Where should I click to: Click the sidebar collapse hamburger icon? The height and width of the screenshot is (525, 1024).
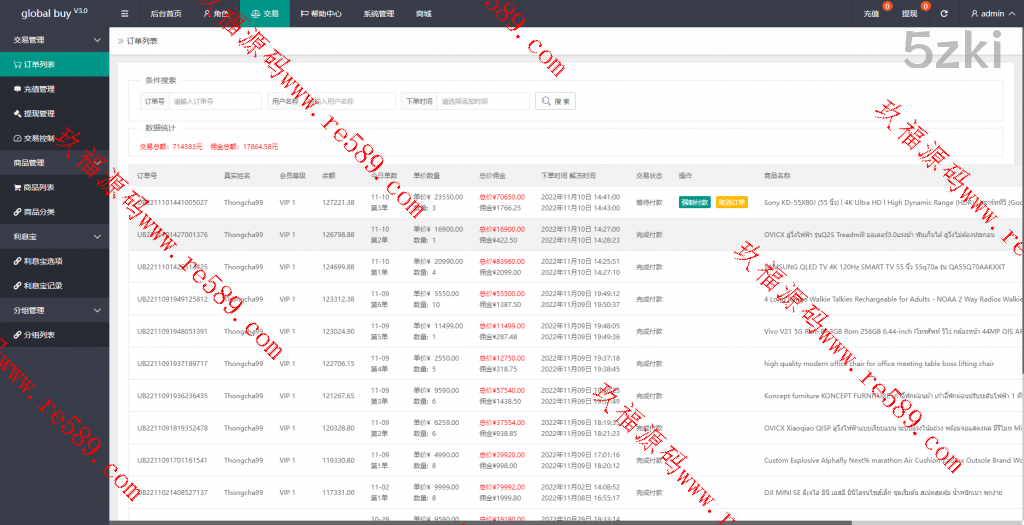(124, 14)
